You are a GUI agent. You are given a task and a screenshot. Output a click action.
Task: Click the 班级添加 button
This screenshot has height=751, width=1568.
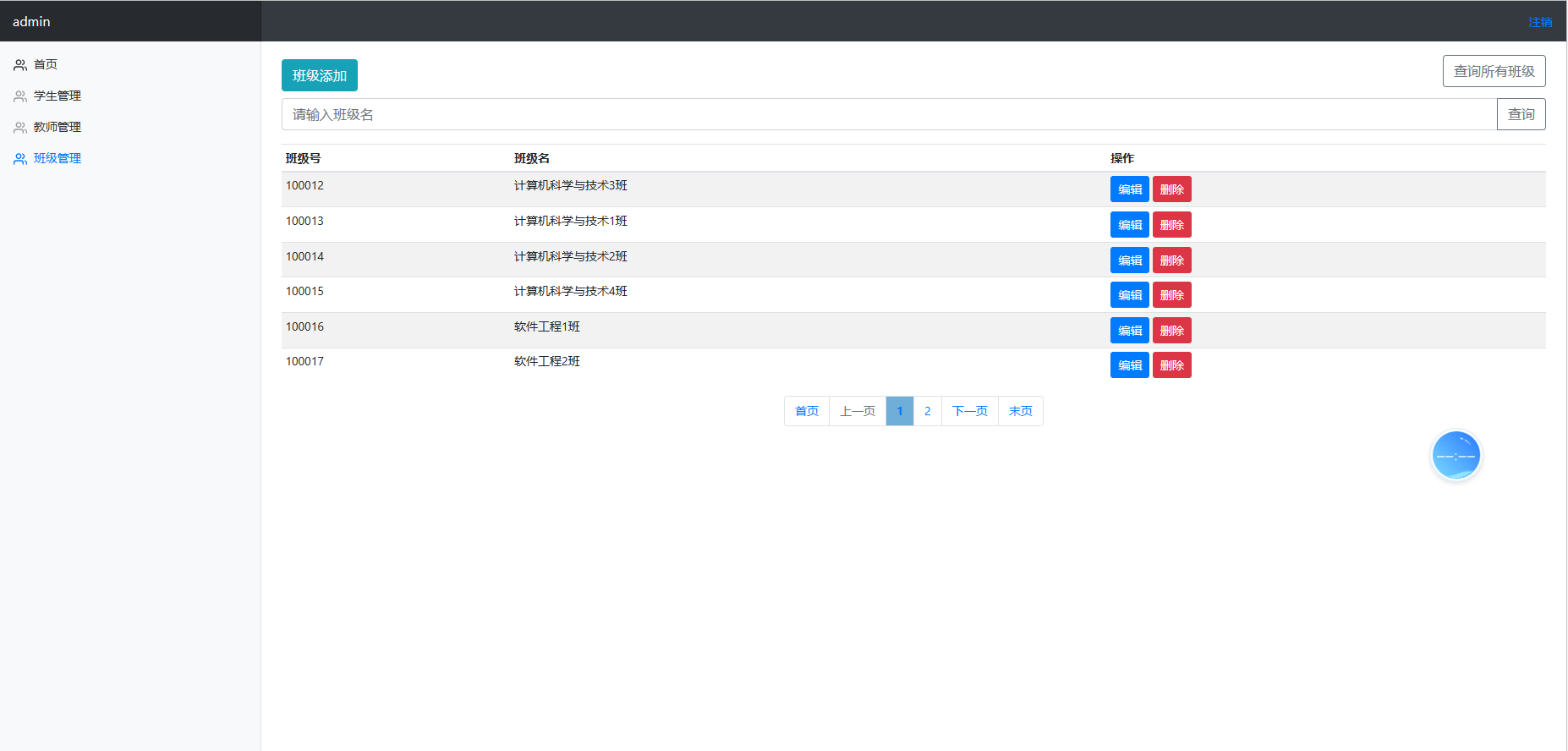[320, 75]
